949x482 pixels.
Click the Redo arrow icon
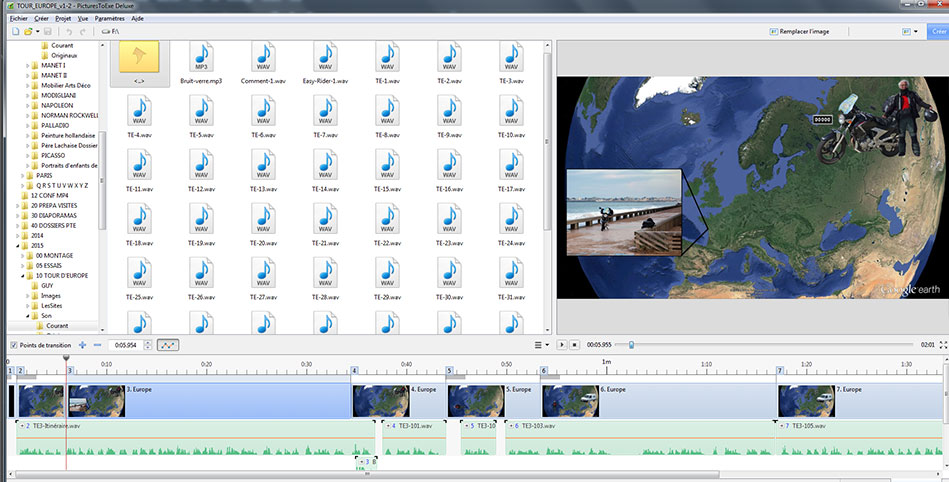point(83,31)
